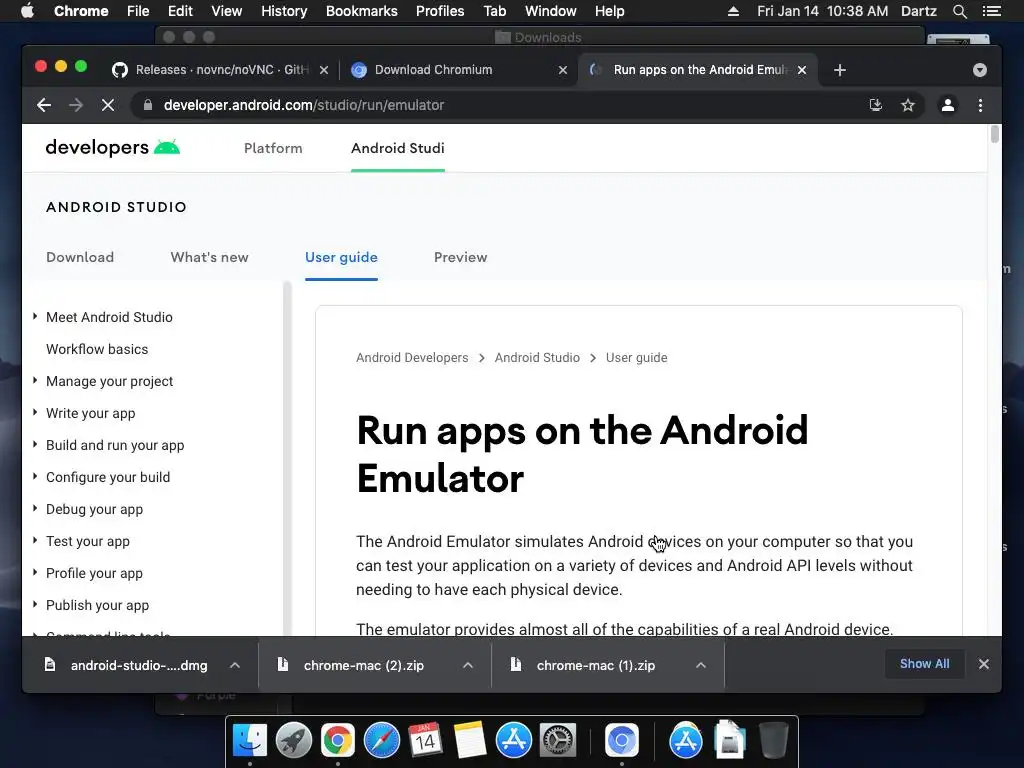
Task: Select the User guide tab
Action: 341,257
